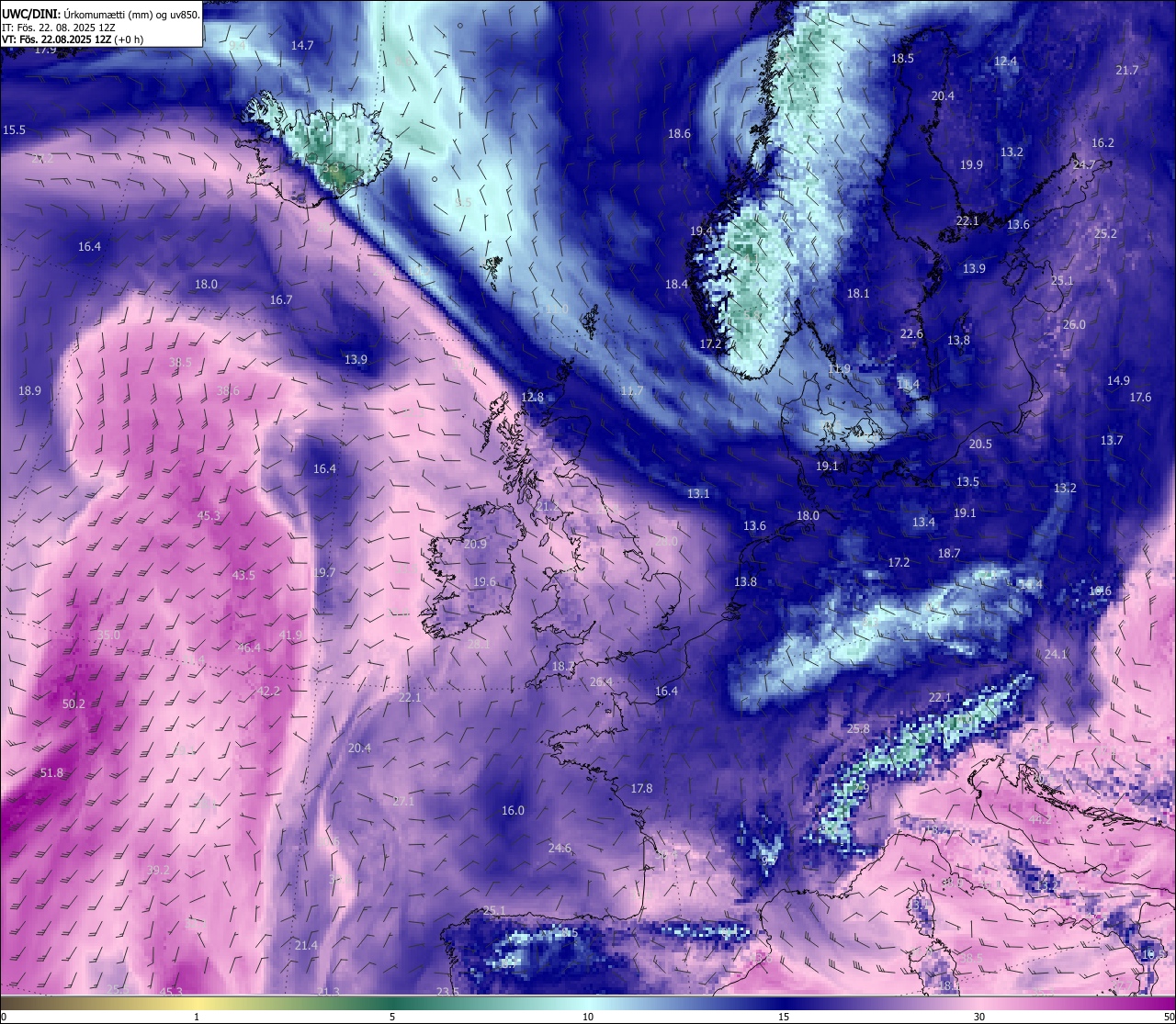Screen dimensions: 1176x1024
Task: Click the 18.4 value off Norway
Action: point(677,285)
